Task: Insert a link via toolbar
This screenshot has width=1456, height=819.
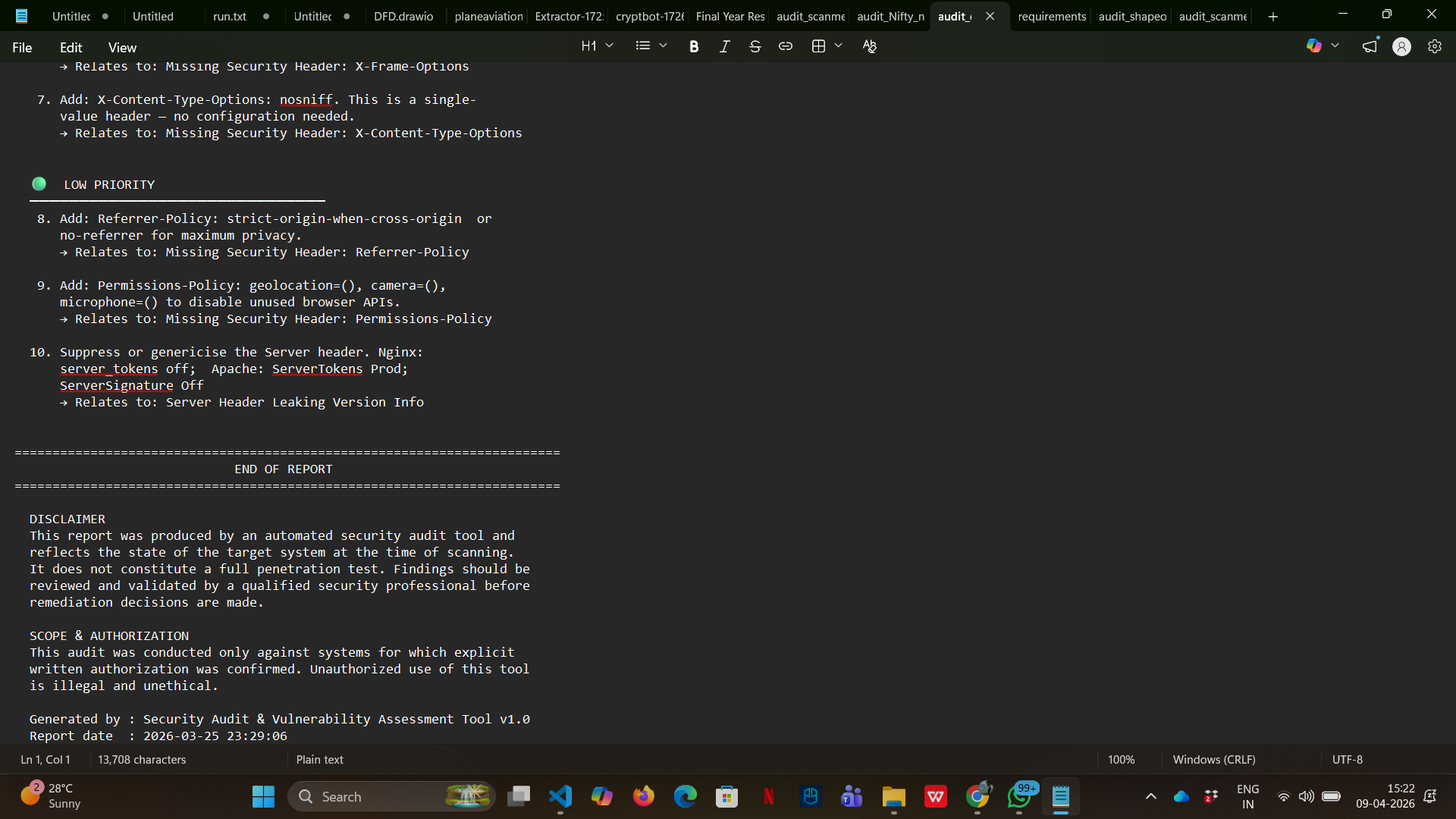Action: pyautogui.click(x=786, y=46)
